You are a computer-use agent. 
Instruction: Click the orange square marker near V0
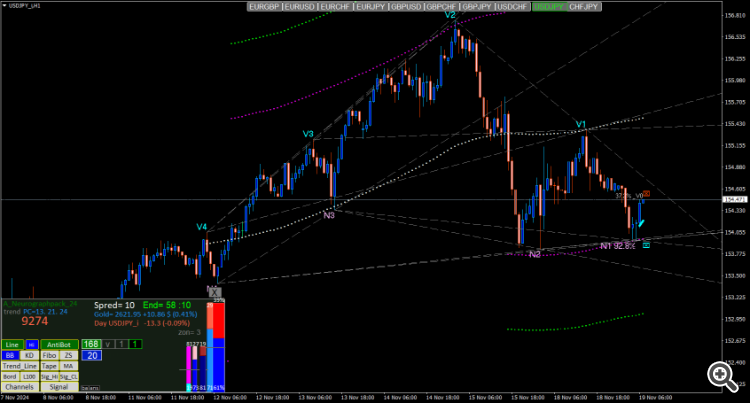point(647,194)
